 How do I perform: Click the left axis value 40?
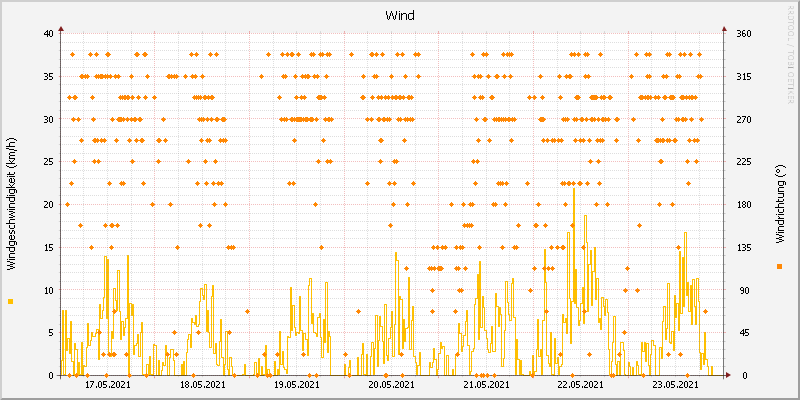[x=48, y=34]
